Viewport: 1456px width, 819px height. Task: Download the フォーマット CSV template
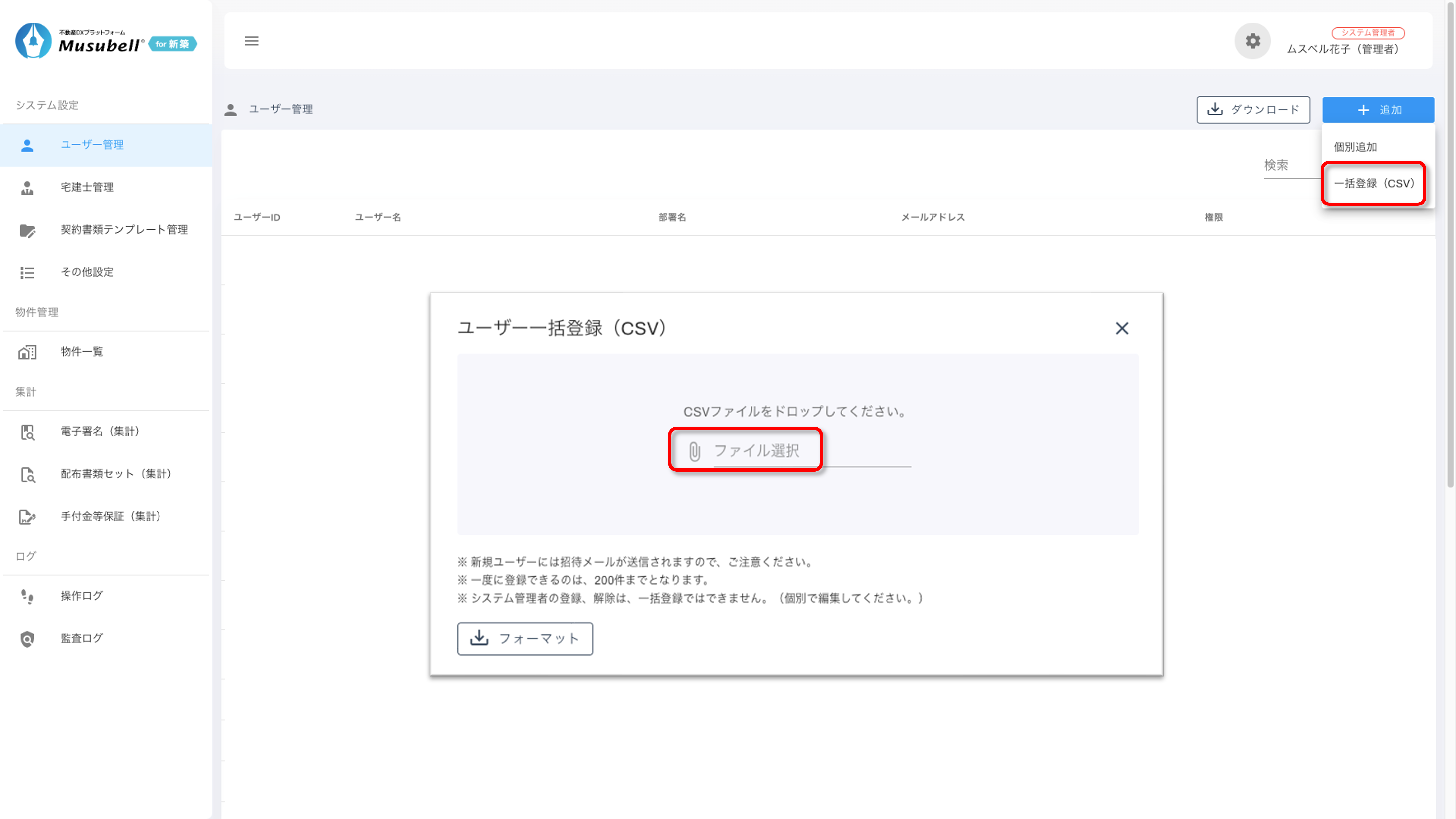(524, 639)
